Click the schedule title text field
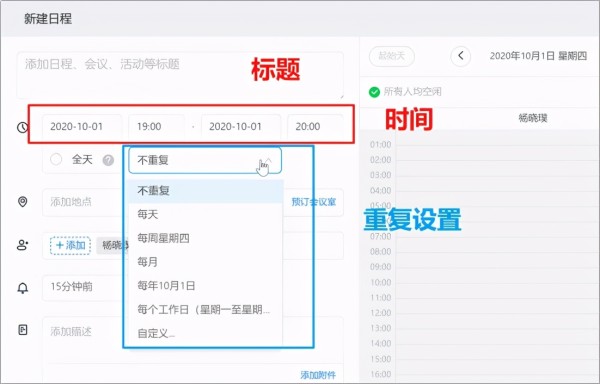Viewport: 600px width, 384px height. (x=180, y=75)
